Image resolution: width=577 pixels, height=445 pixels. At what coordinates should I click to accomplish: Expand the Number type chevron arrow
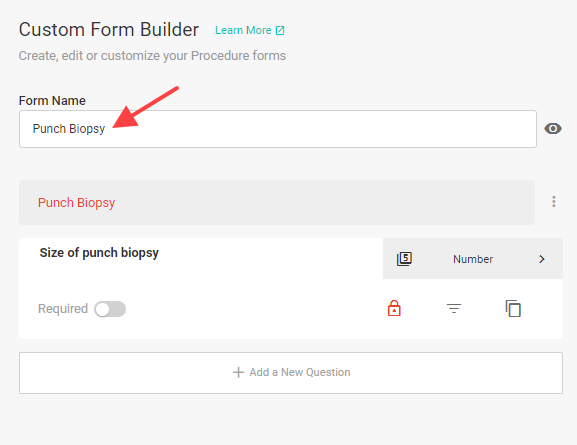[541, 259]
